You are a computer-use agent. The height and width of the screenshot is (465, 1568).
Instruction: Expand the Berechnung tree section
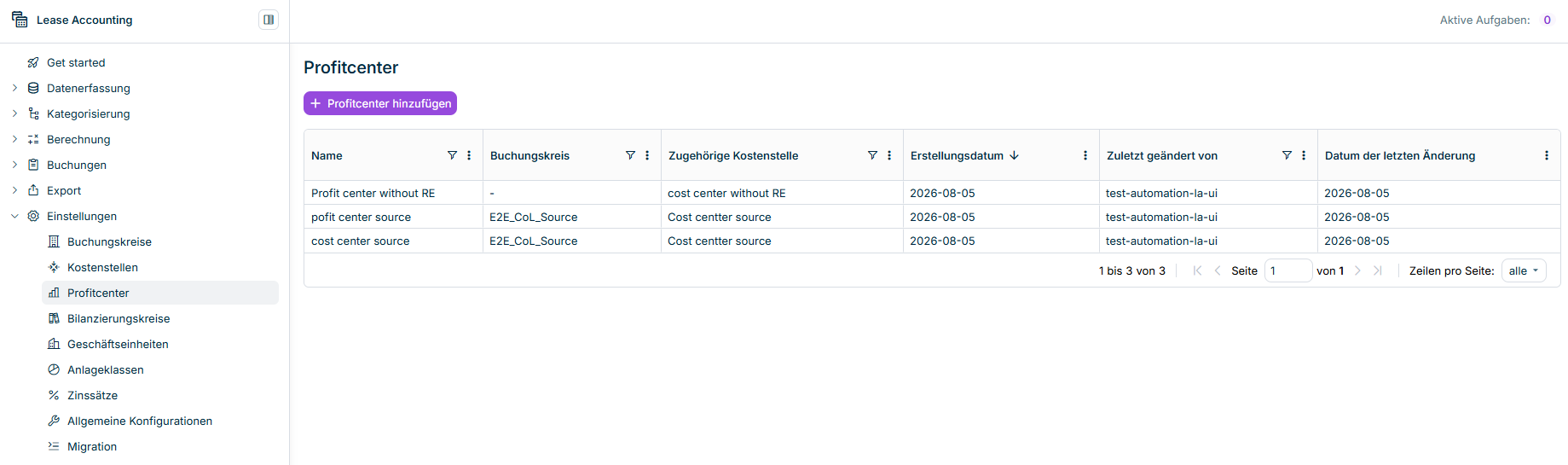tap(14, 139)
